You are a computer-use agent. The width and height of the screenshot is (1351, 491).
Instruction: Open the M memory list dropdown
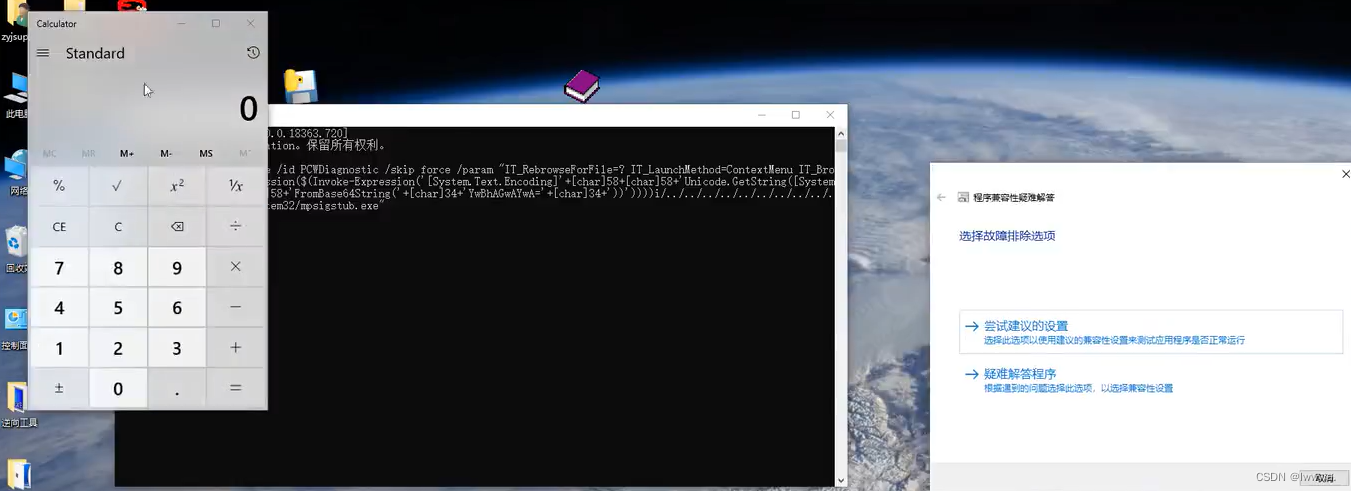click(x=245, y=153)
